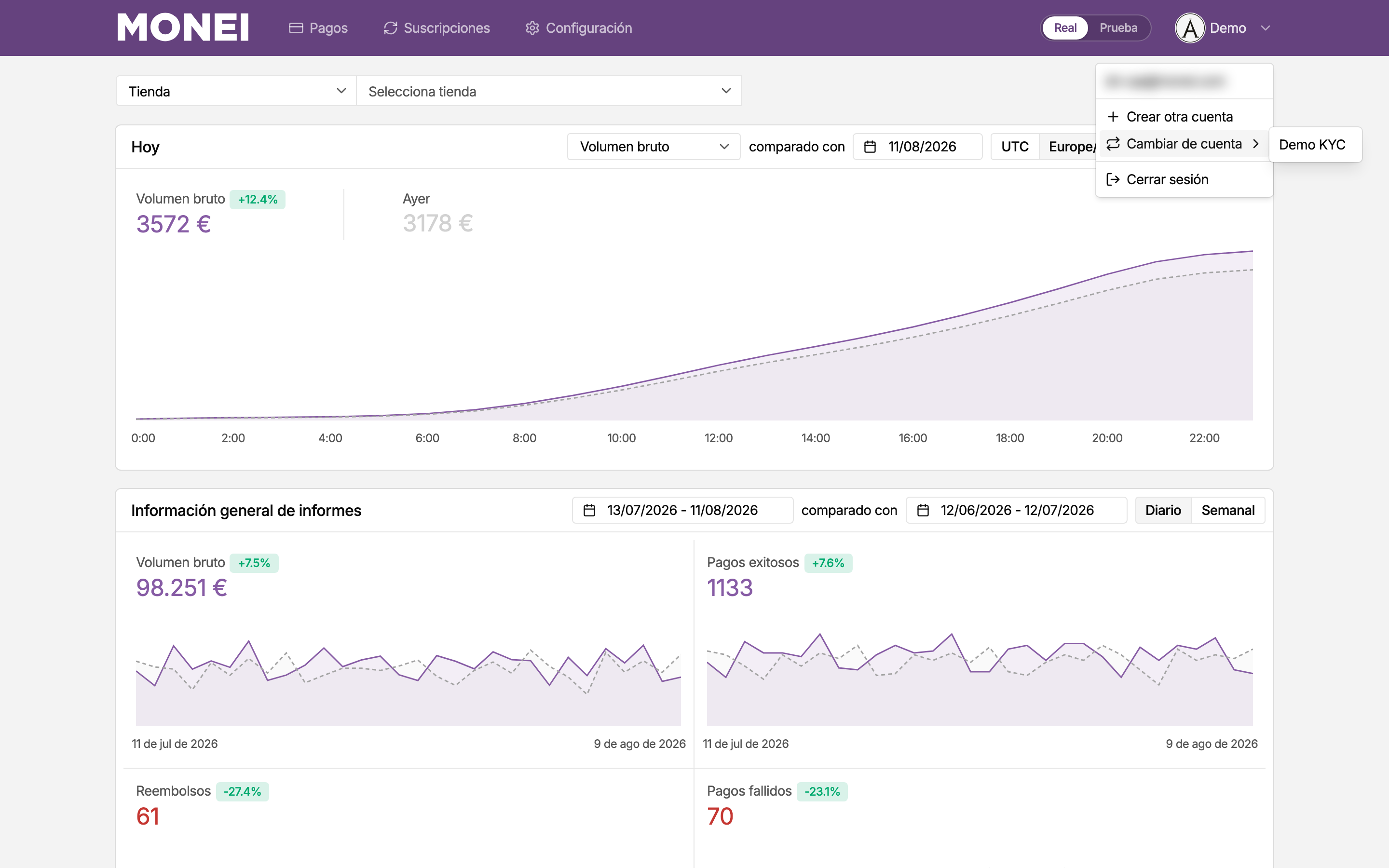Click the Configuración gear icon
This screenshot has width=1389, height=868.
(x=532, y=28)
